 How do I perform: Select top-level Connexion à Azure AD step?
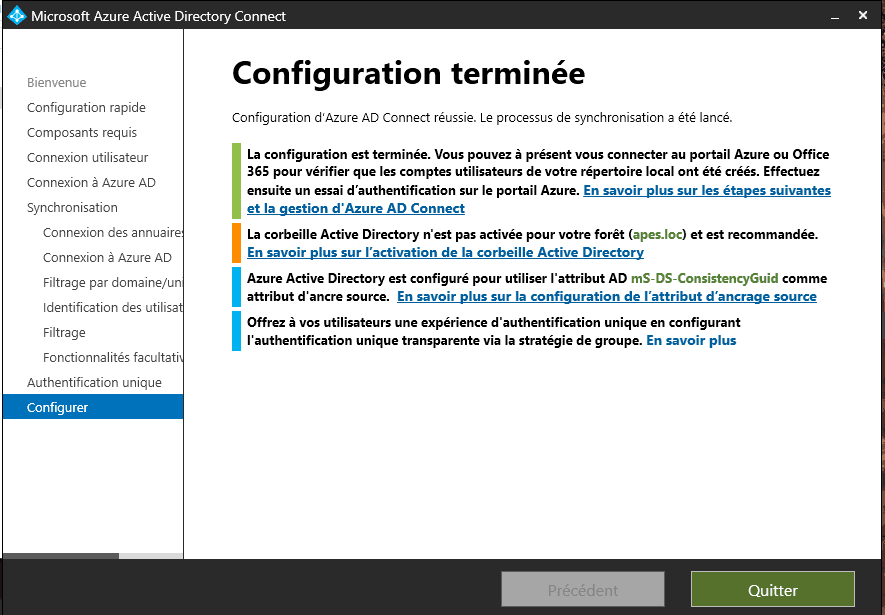[x=91, y=182]
